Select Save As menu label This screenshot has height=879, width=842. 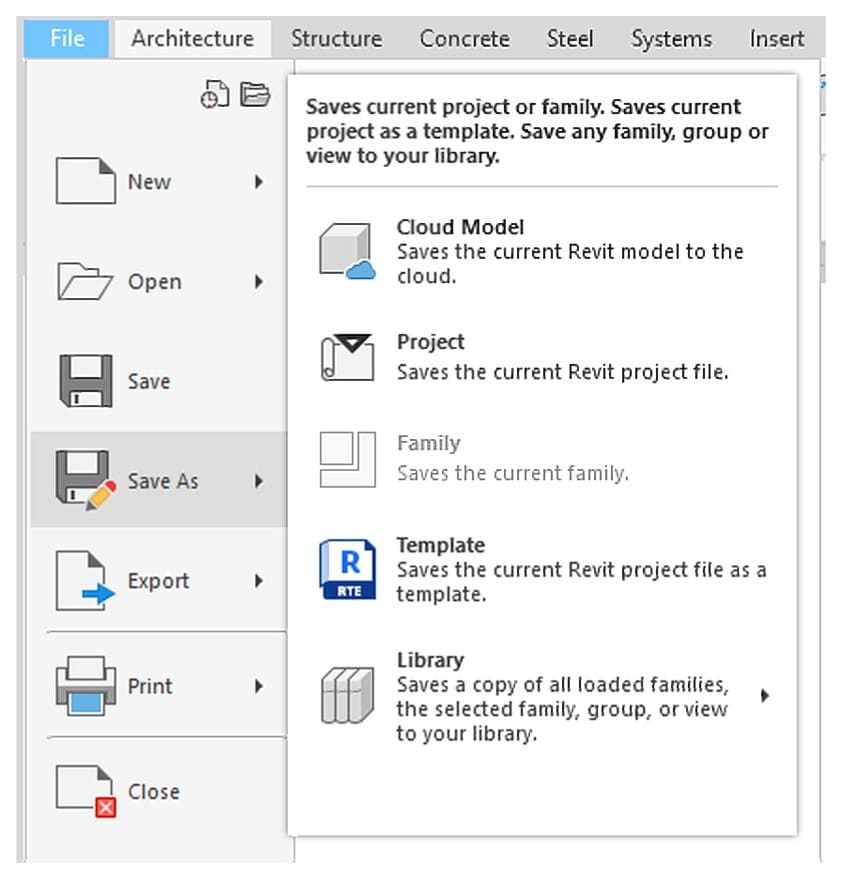[x=163, y=481]
